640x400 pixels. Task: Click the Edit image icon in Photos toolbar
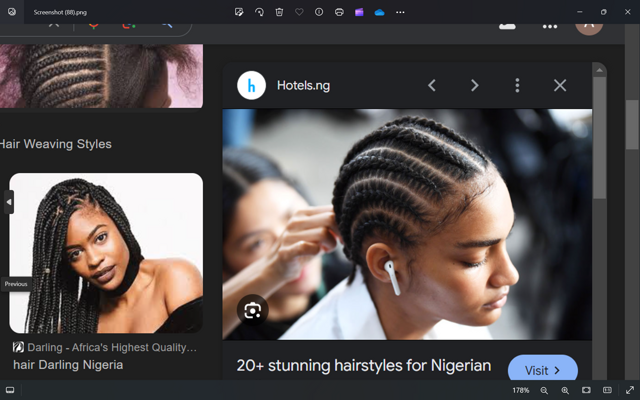[239, 12]
